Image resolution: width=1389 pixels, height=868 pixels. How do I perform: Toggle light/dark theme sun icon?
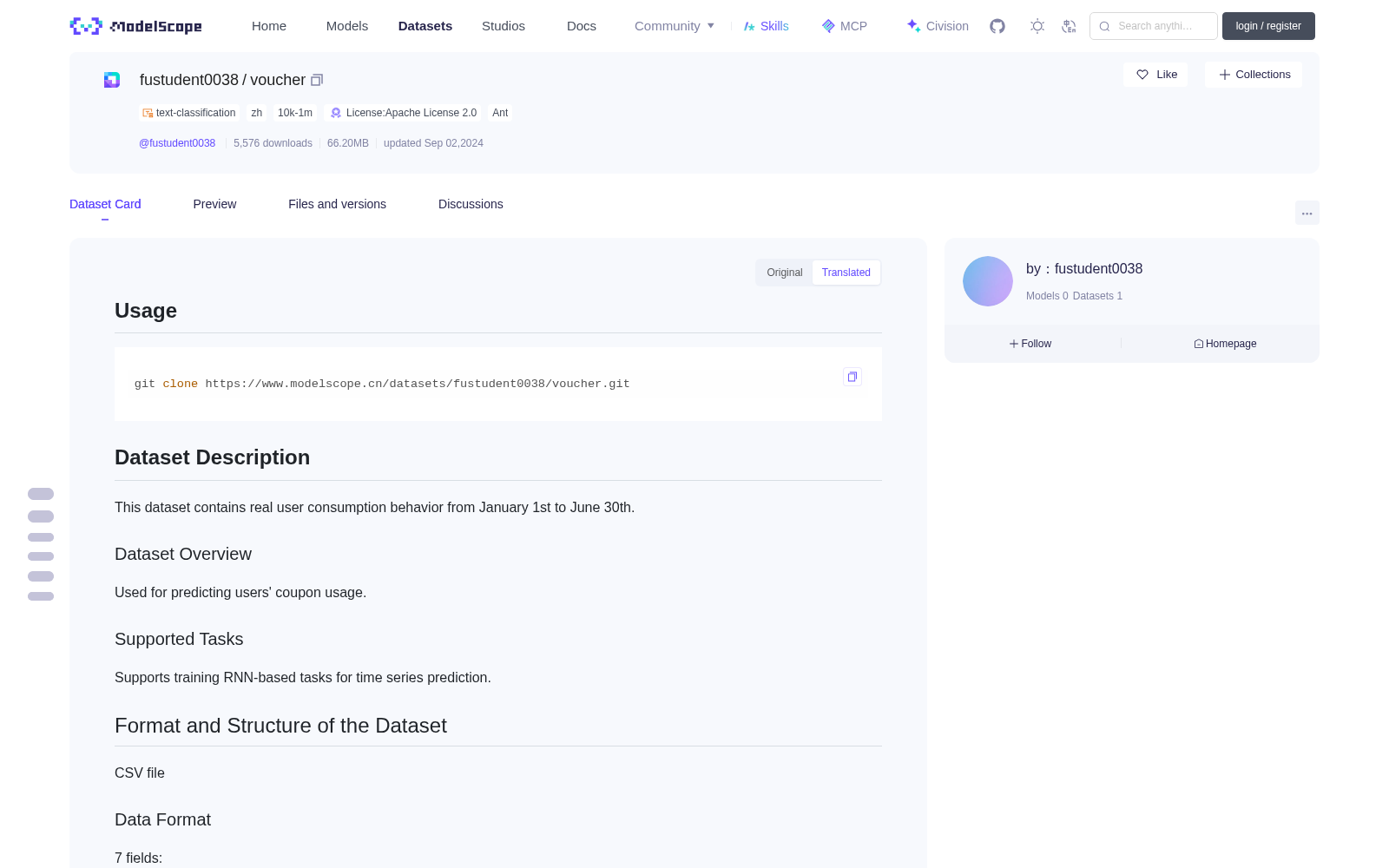(x=1037, y=26)
